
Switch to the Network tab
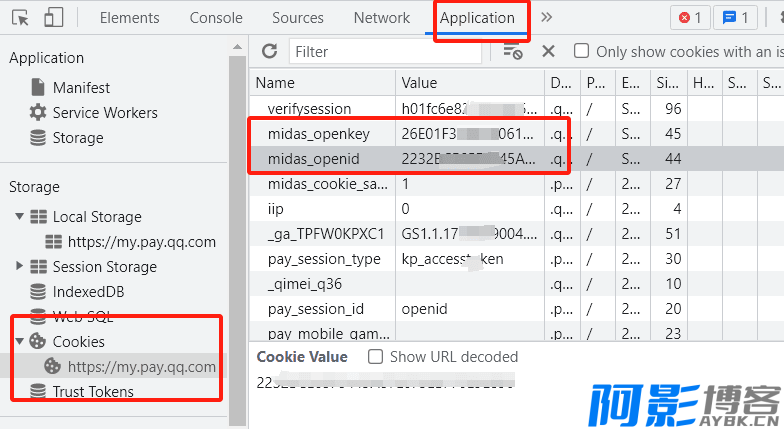[382, 18]
